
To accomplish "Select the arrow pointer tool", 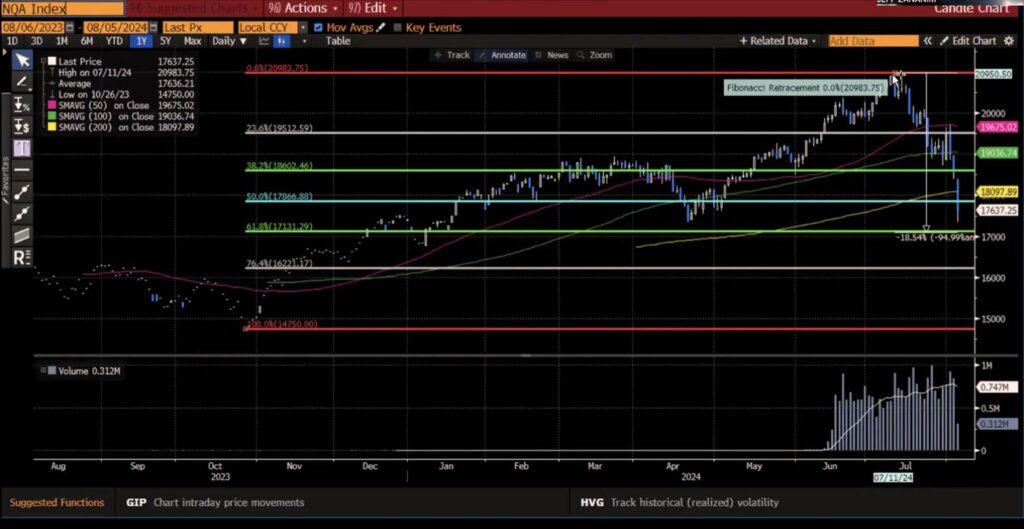I will (20, 61).
